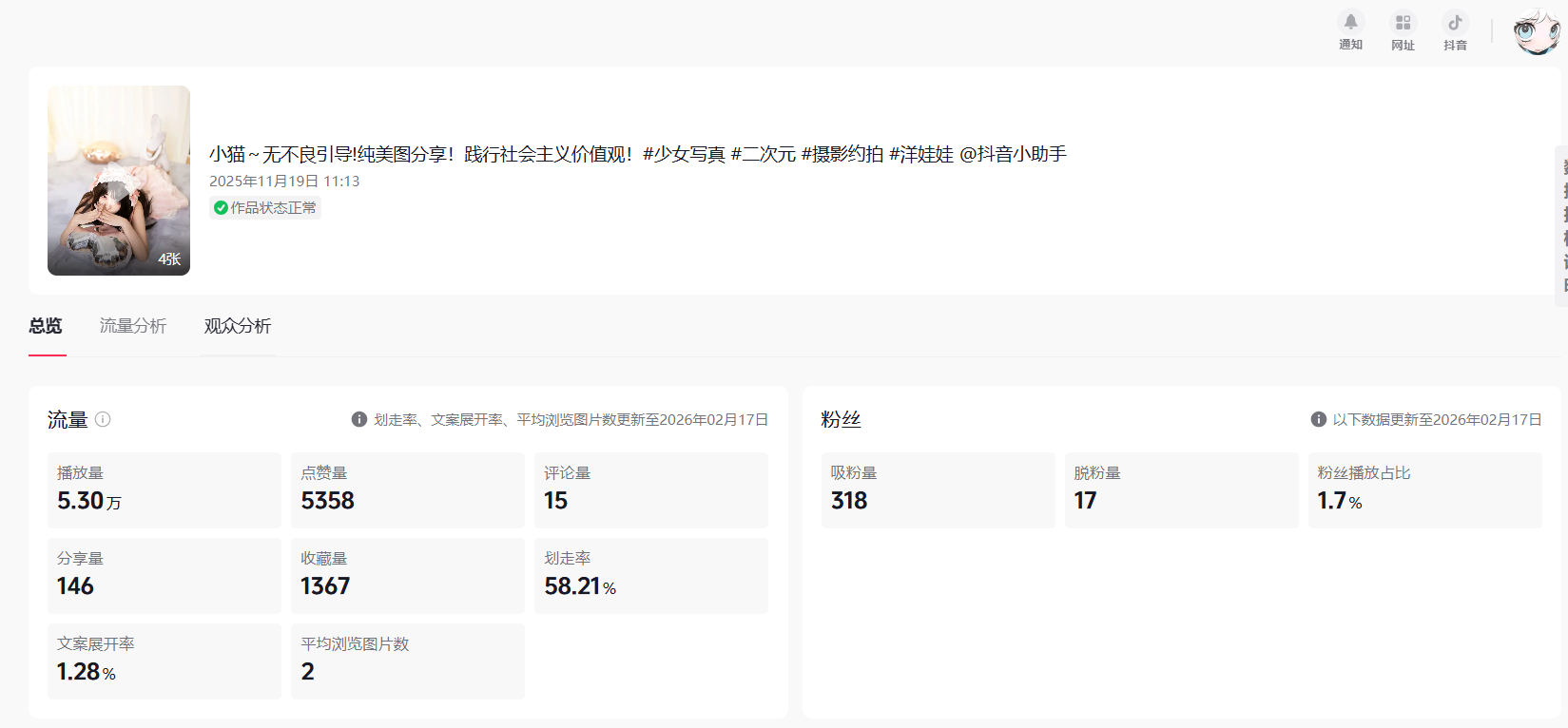Image resolution: width=1568 pixels, height=728 pixels.
Task: Click the 网址 grid icon
Action: point(1403,22)
